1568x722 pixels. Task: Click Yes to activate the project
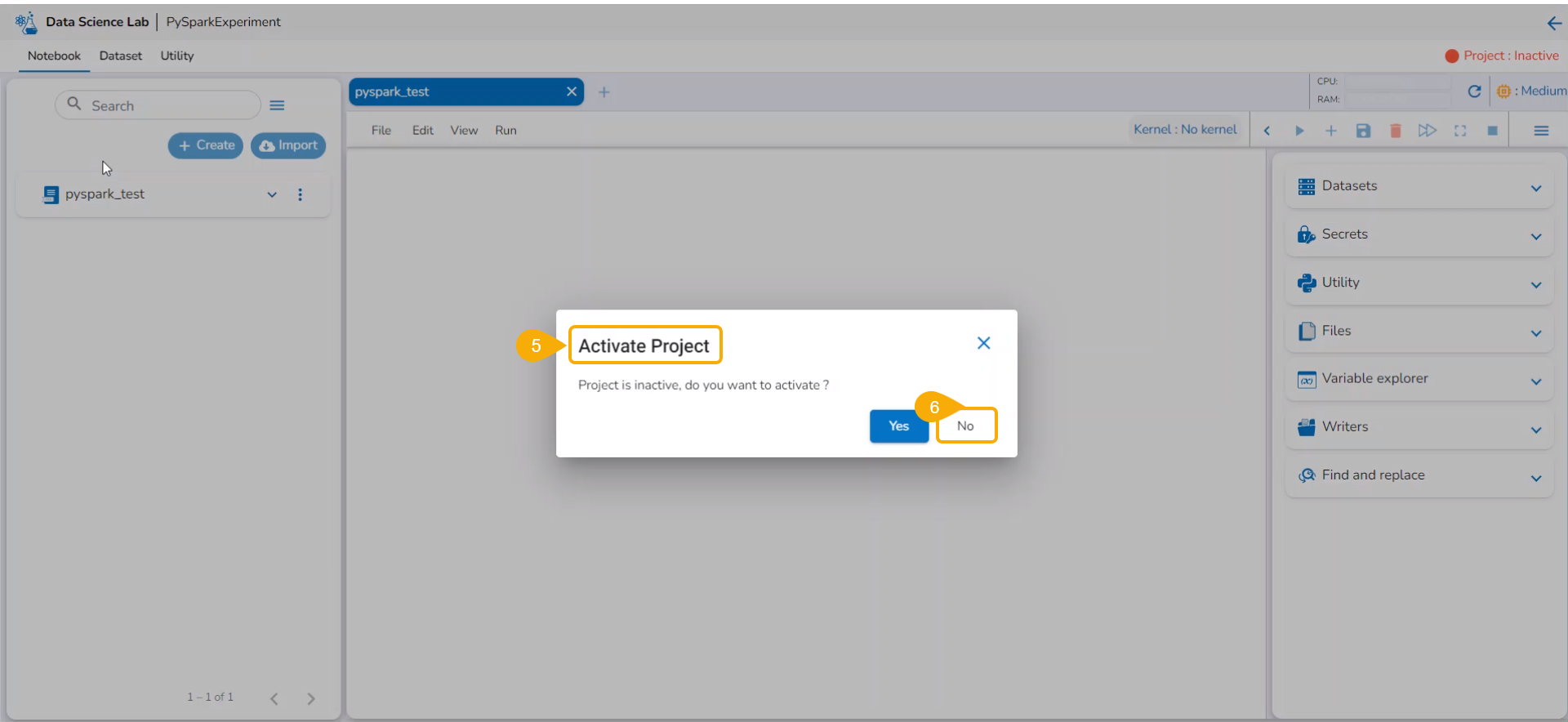pos(899,426)
